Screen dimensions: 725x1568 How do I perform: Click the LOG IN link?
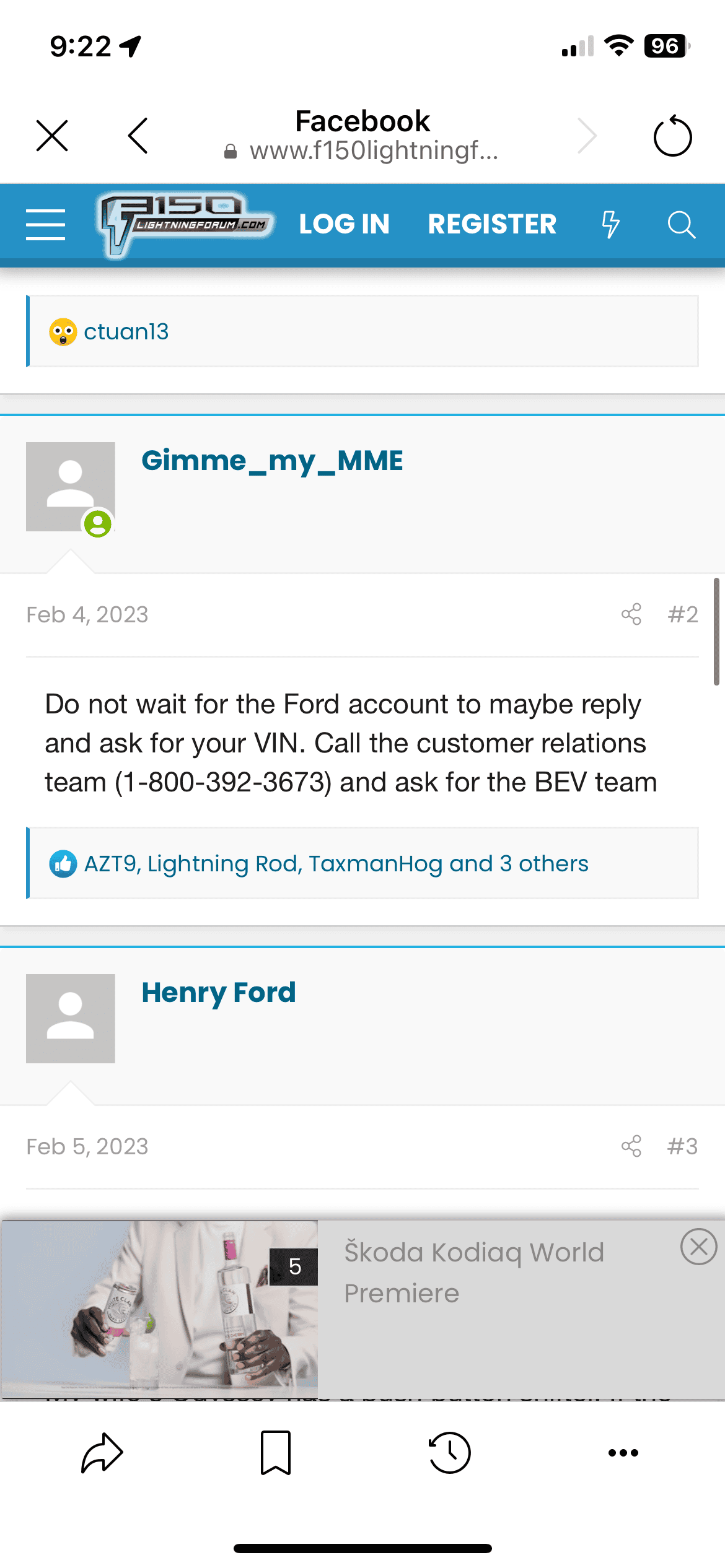tap(345, 224)
